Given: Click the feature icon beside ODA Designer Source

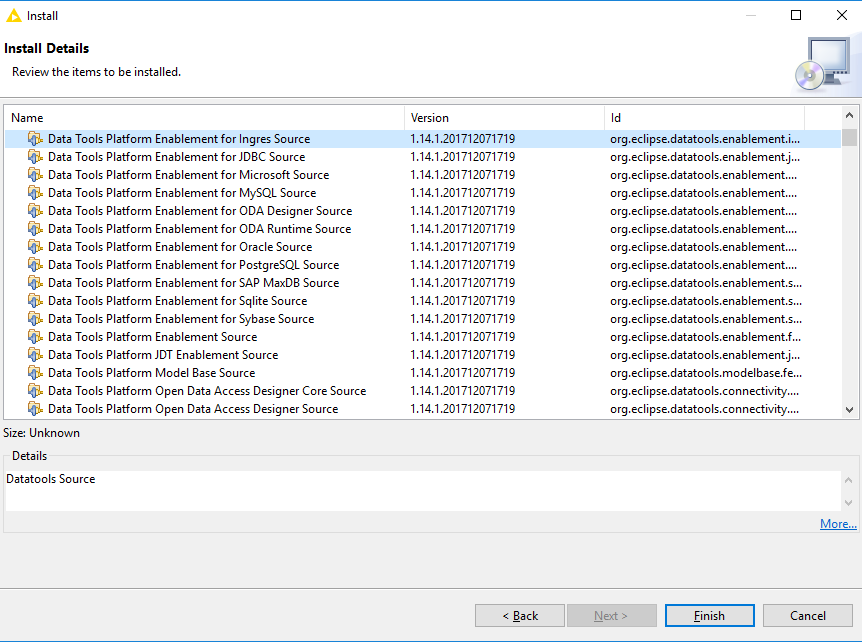Looking at the screenshot, I should 35,211.
